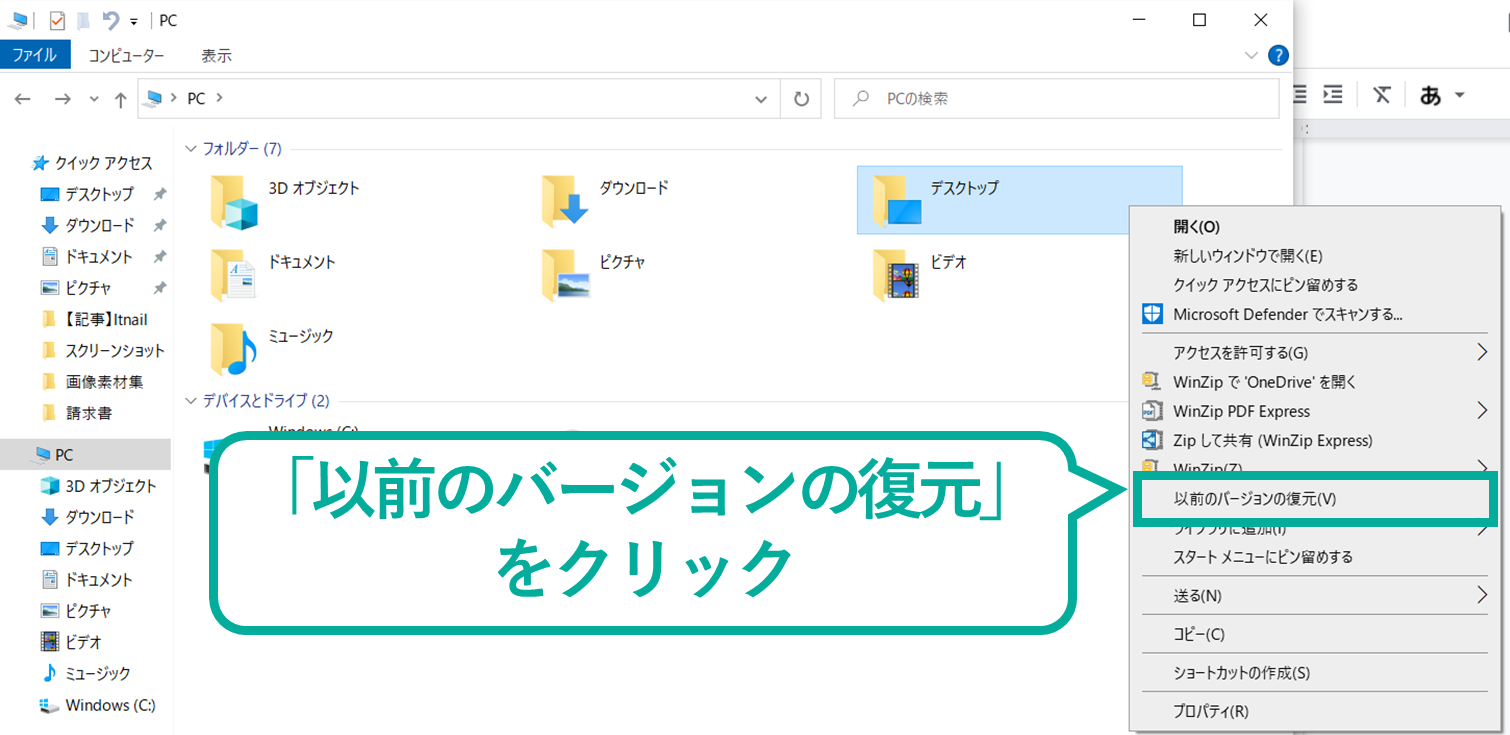Switch to the 表示 ribbon tab
This screenshot has width=1510, height=735.
pyautogui.click(x=216, y=55)
